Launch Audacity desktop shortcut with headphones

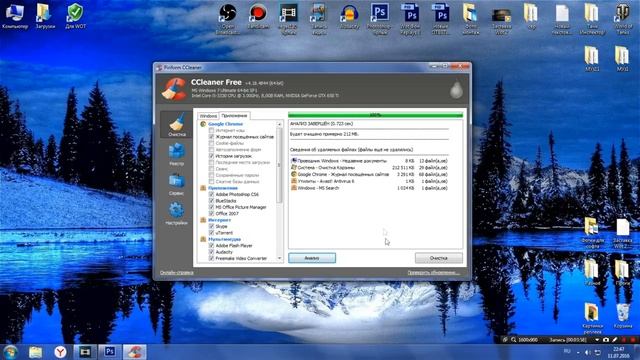(x=349, y=16)
